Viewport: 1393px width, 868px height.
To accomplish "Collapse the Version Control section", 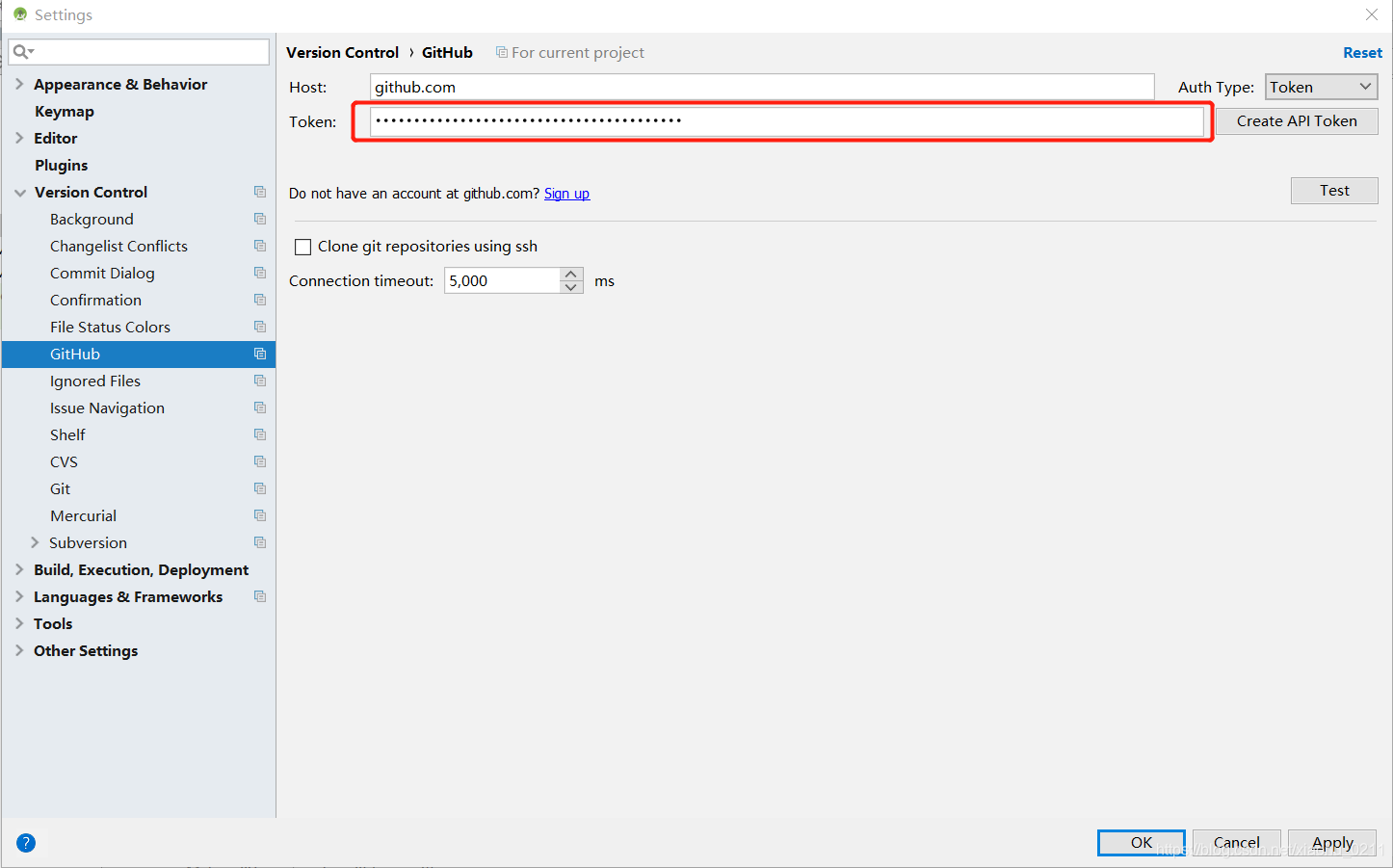I will [x=20, y=193].
